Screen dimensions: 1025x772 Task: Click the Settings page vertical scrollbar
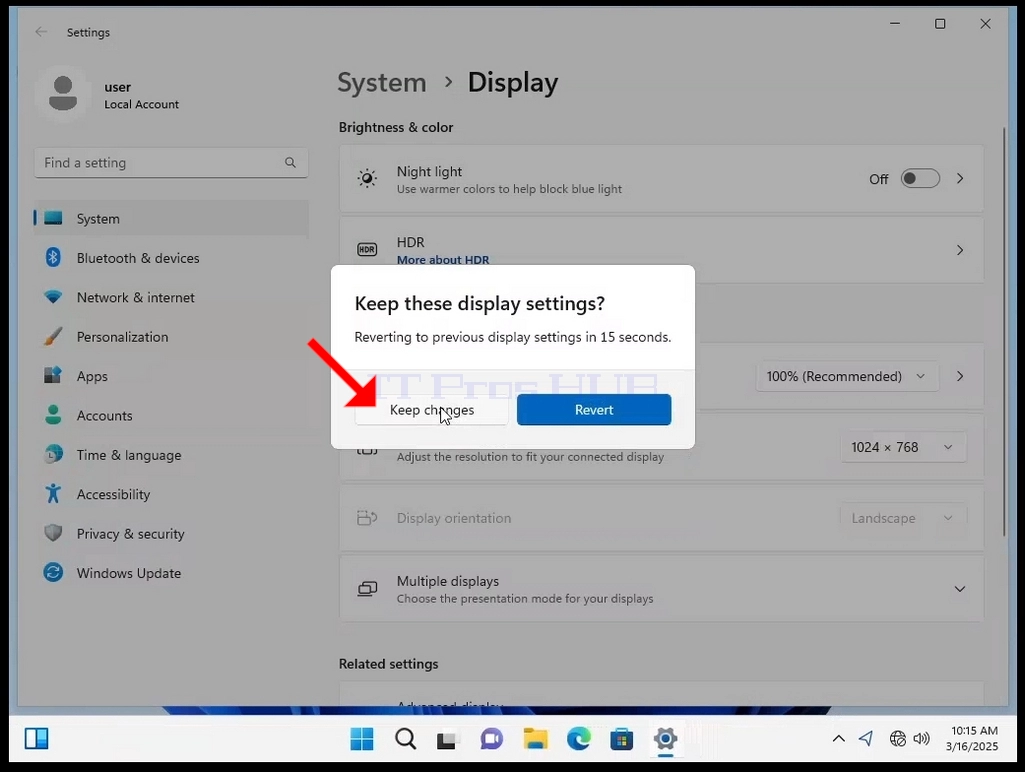tap(1004, 332)
